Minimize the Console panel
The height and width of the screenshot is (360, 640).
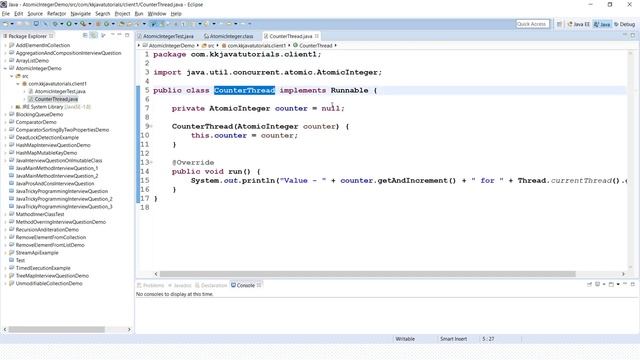pos(625,284)
